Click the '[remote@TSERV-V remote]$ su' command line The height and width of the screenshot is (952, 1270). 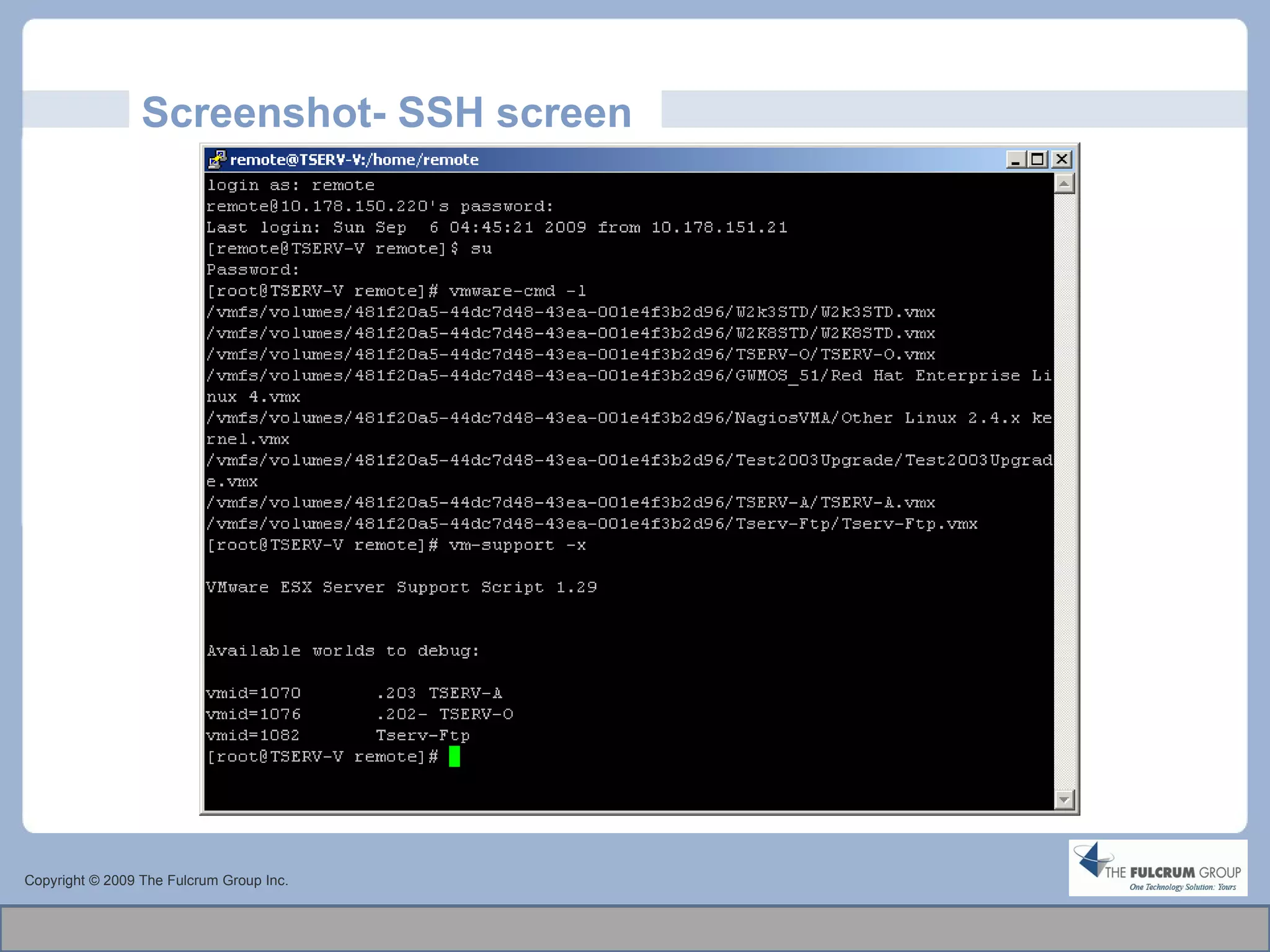(x=349, y=249)
